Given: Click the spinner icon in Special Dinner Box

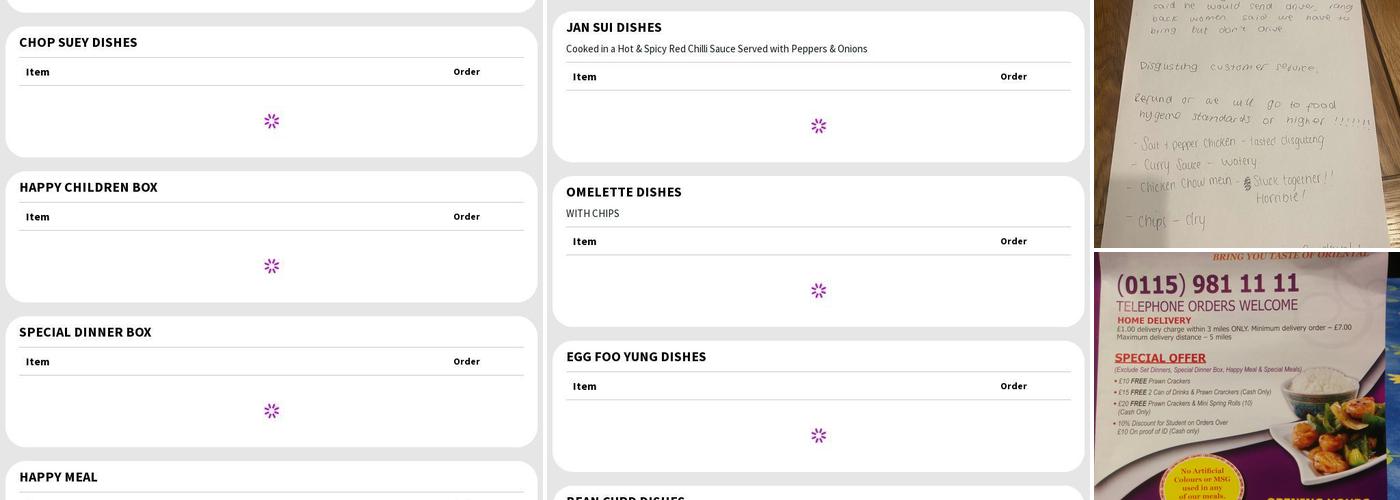Looking at the screenshot, I should (271, 411).
